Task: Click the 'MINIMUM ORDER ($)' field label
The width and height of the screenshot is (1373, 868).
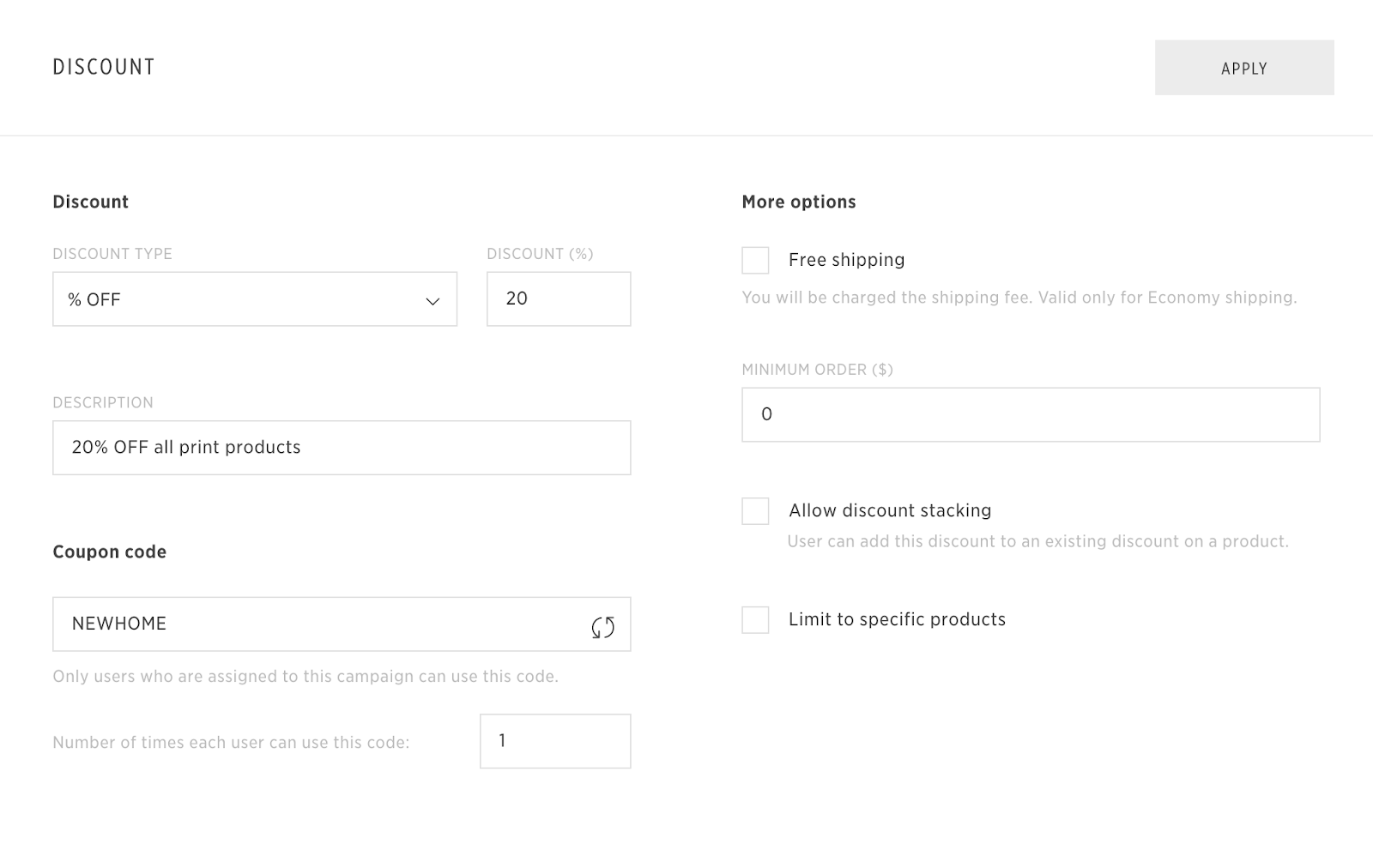Action: pos(817,370)
